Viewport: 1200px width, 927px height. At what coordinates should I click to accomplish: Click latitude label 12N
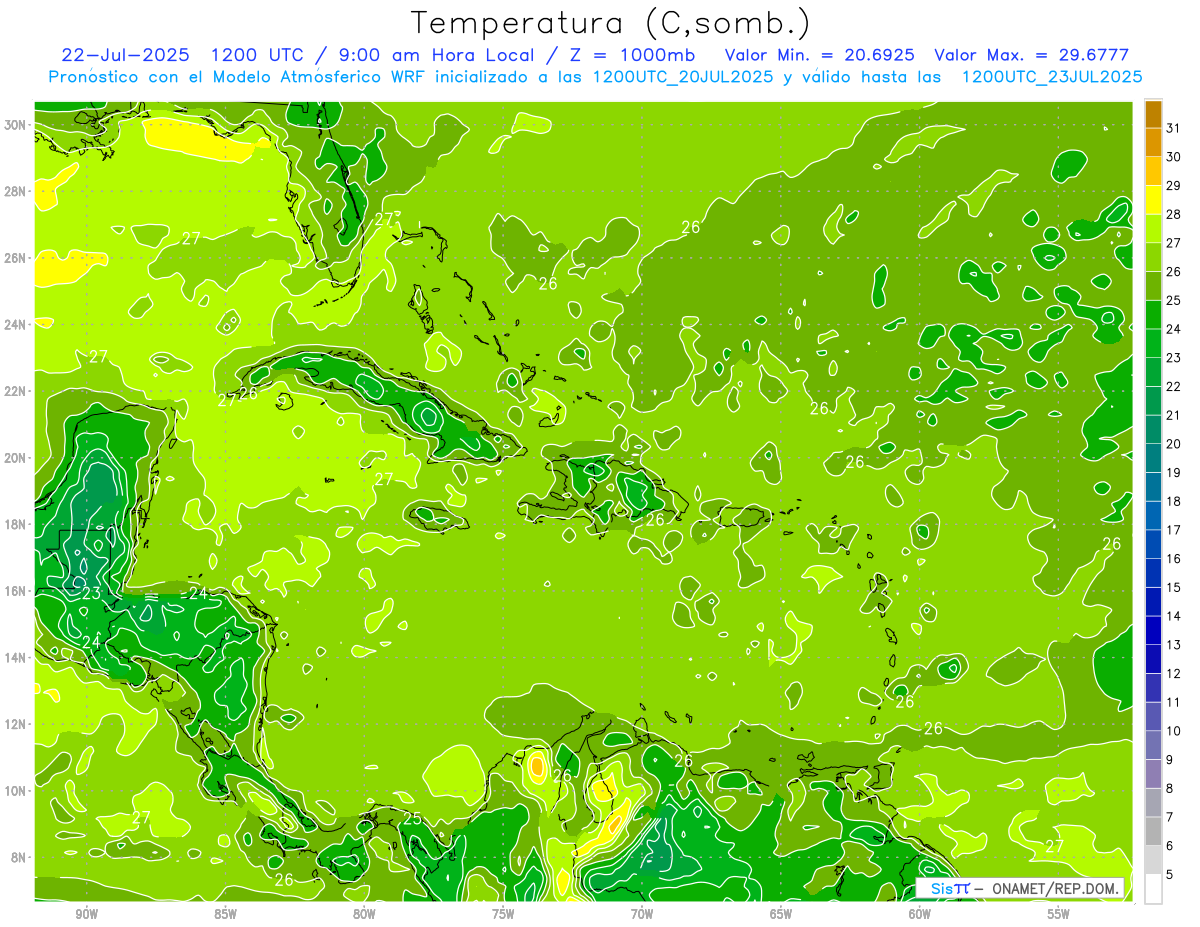click(x=15, y=724)
